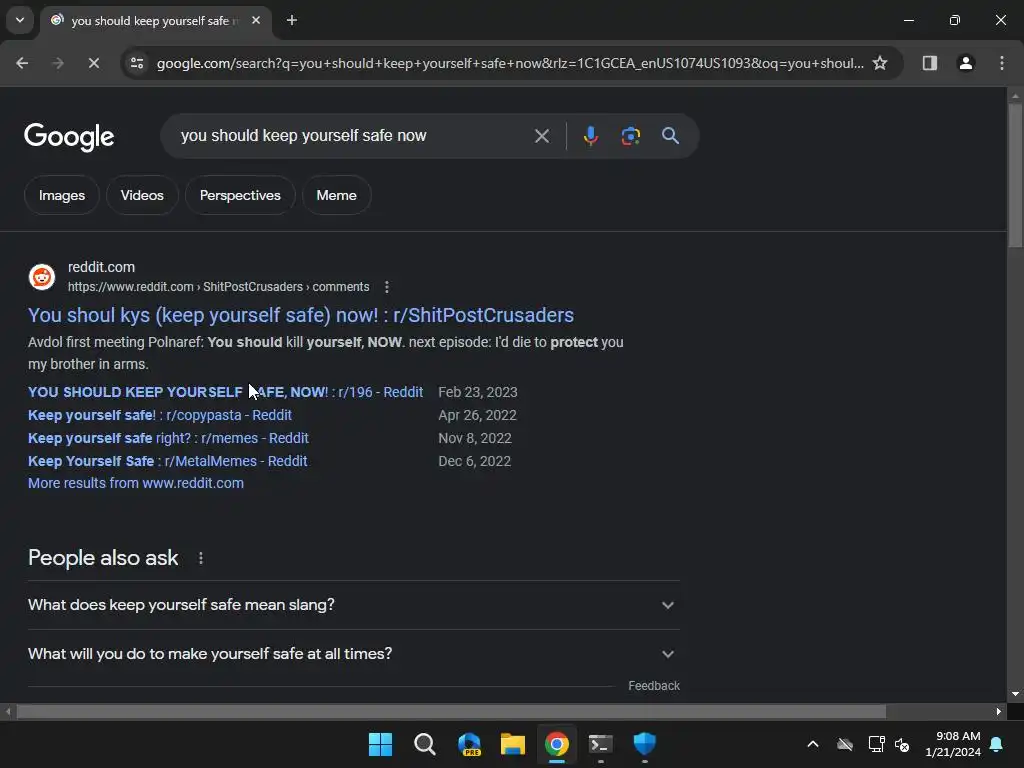Open Terminal from taskbar
This screenshot has height=768, width=1024.
[600, 744]
